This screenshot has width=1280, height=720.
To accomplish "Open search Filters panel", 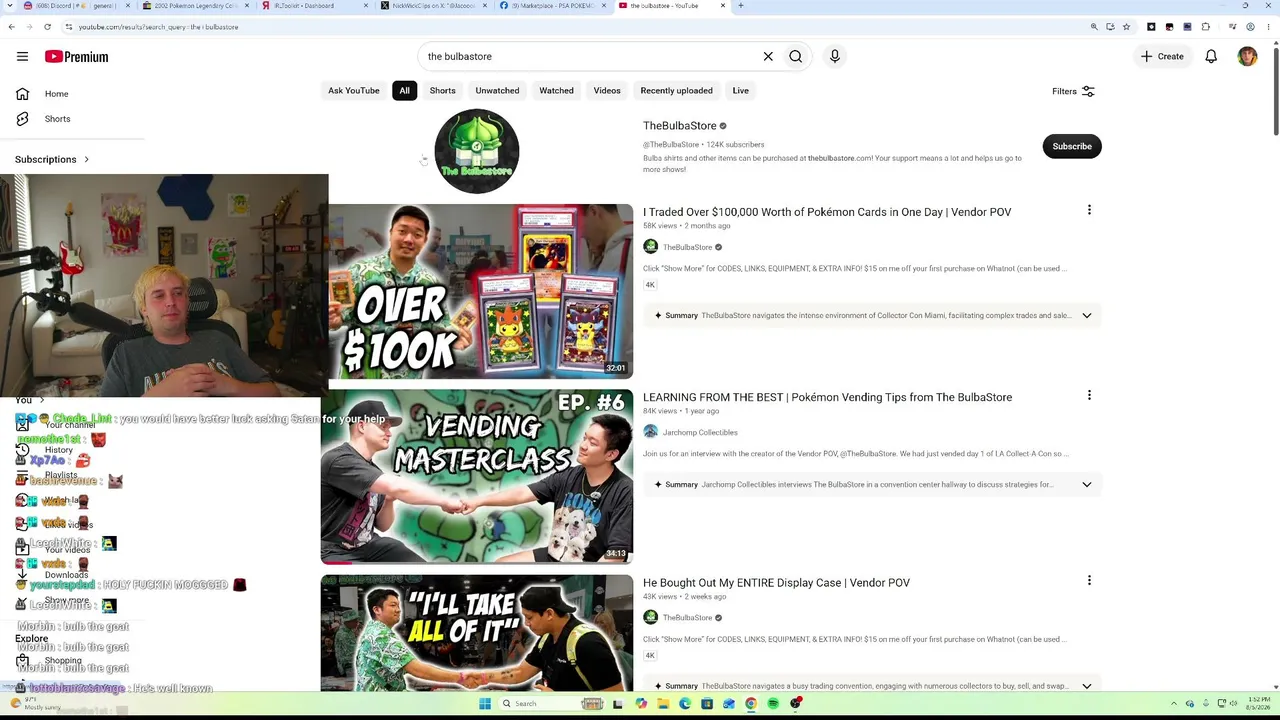I will point(1073,91).
